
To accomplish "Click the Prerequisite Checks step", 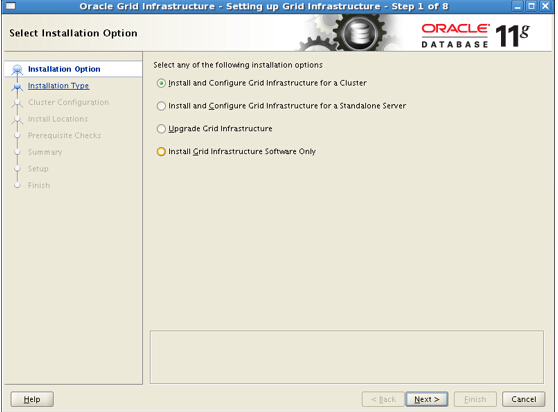I will pyautogui.click(x=64, y=136).
